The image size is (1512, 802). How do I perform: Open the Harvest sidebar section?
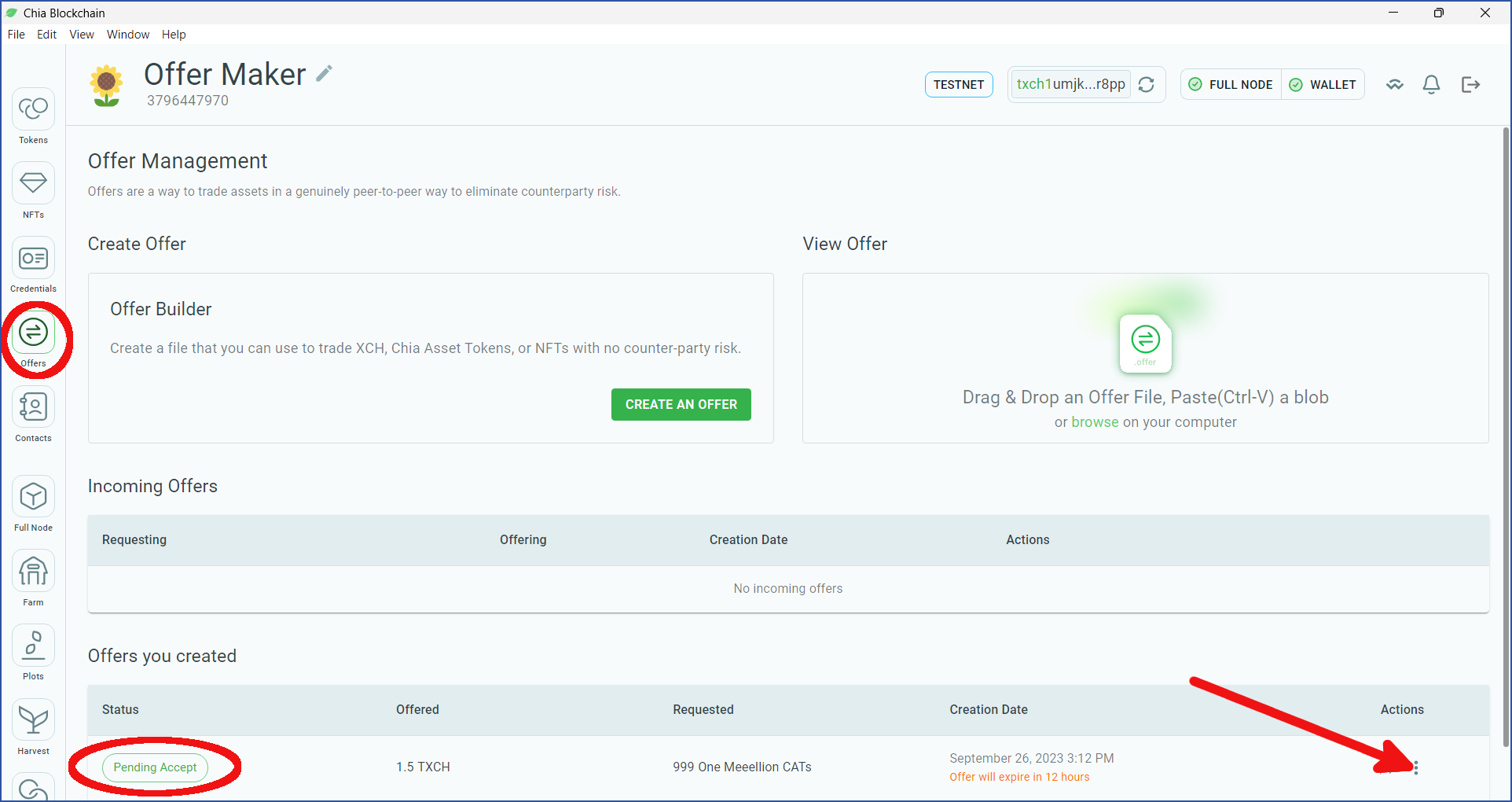[33, 727]
